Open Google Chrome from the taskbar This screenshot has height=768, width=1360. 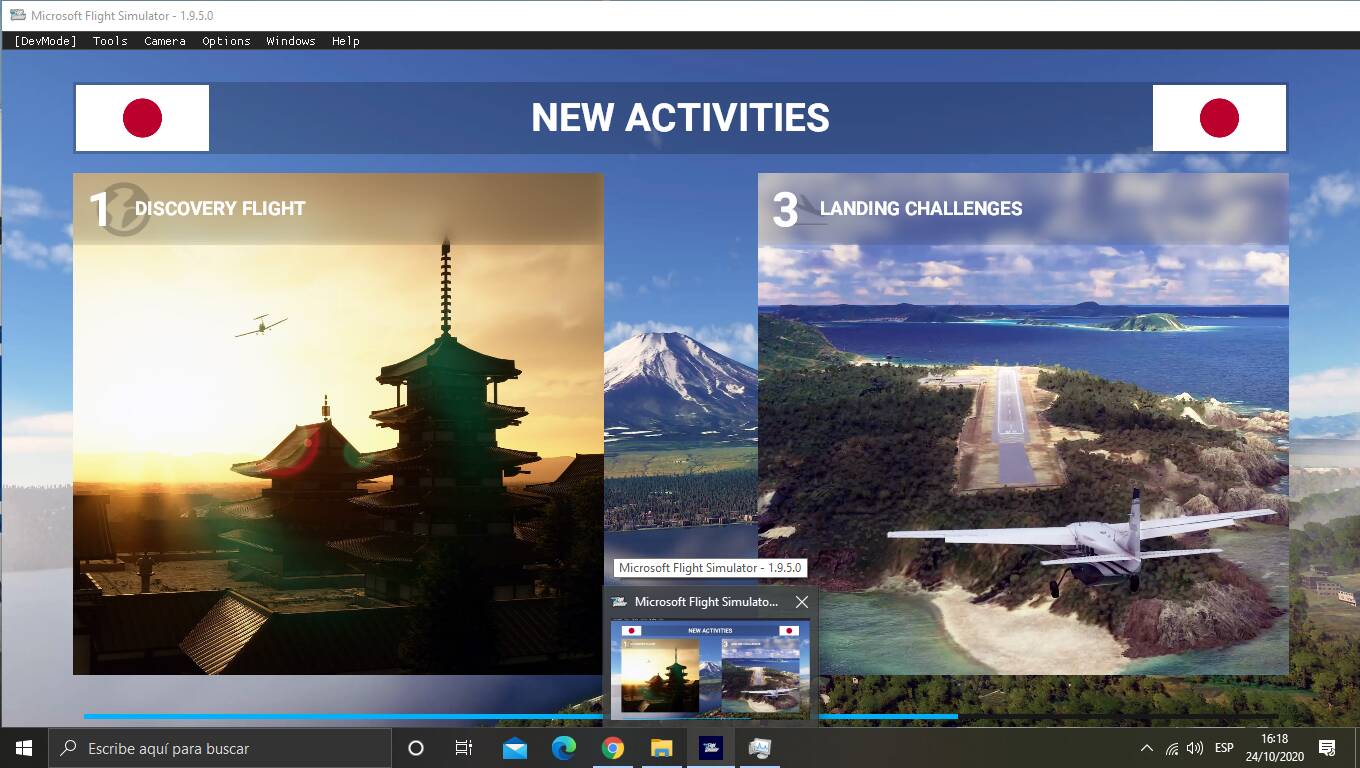pyautogui.click(x=613, y=748)
